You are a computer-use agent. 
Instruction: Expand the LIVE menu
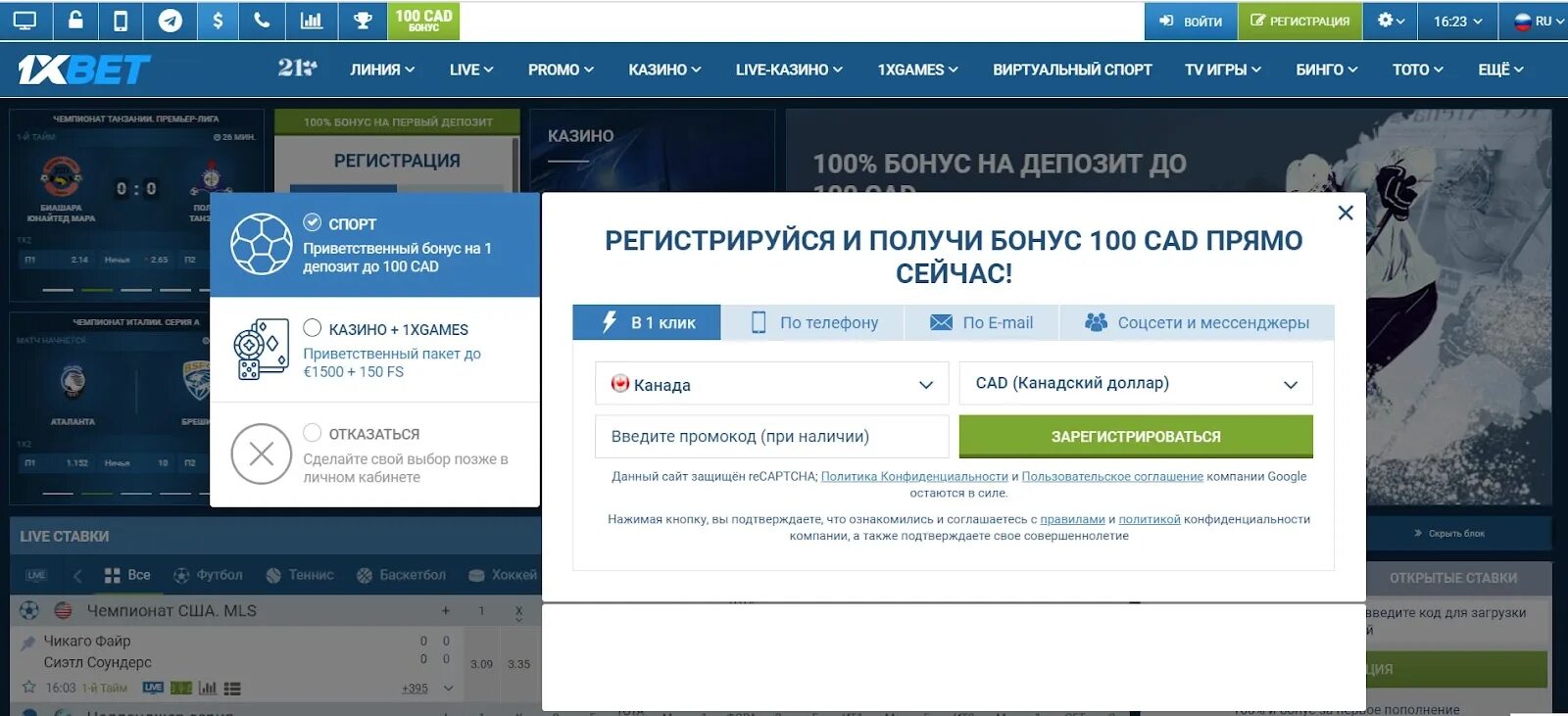point(471,70)
